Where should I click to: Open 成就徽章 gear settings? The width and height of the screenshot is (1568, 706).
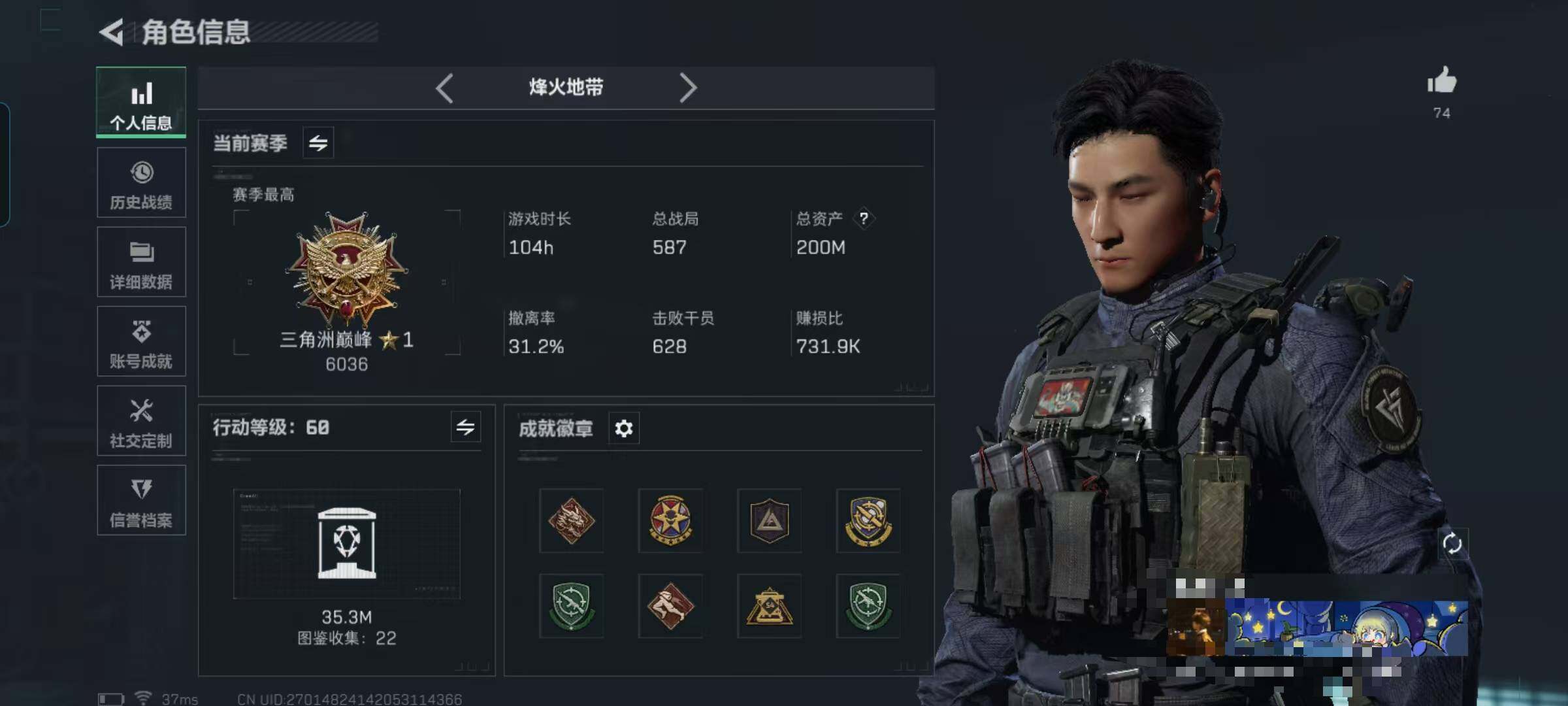coord(624,428)
